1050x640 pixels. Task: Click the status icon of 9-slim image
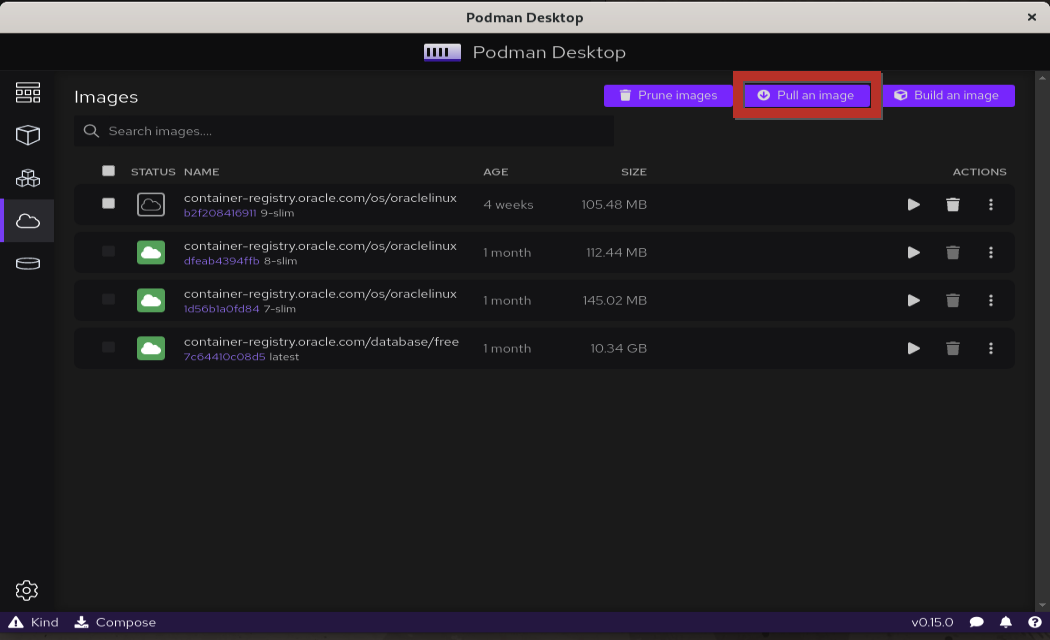point(151,205)
